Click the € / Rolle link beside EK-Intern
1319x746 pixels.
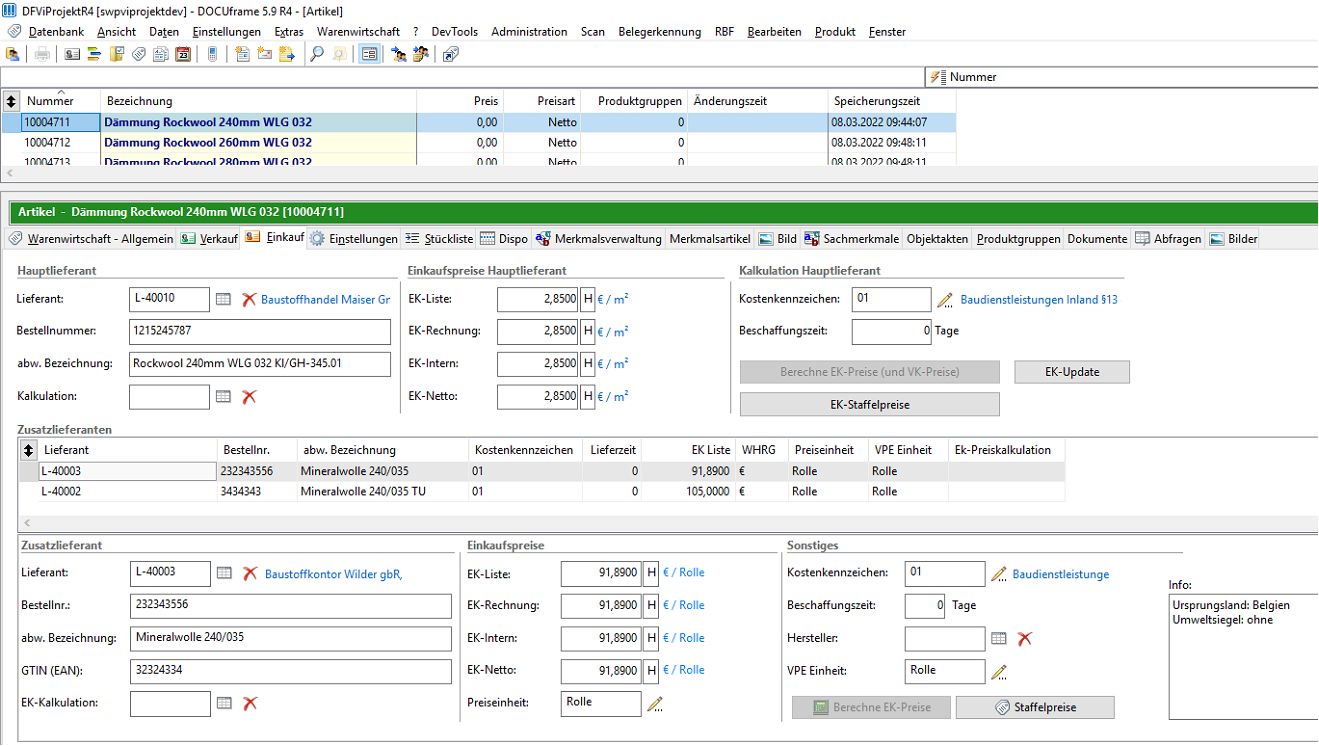[683, 638]
